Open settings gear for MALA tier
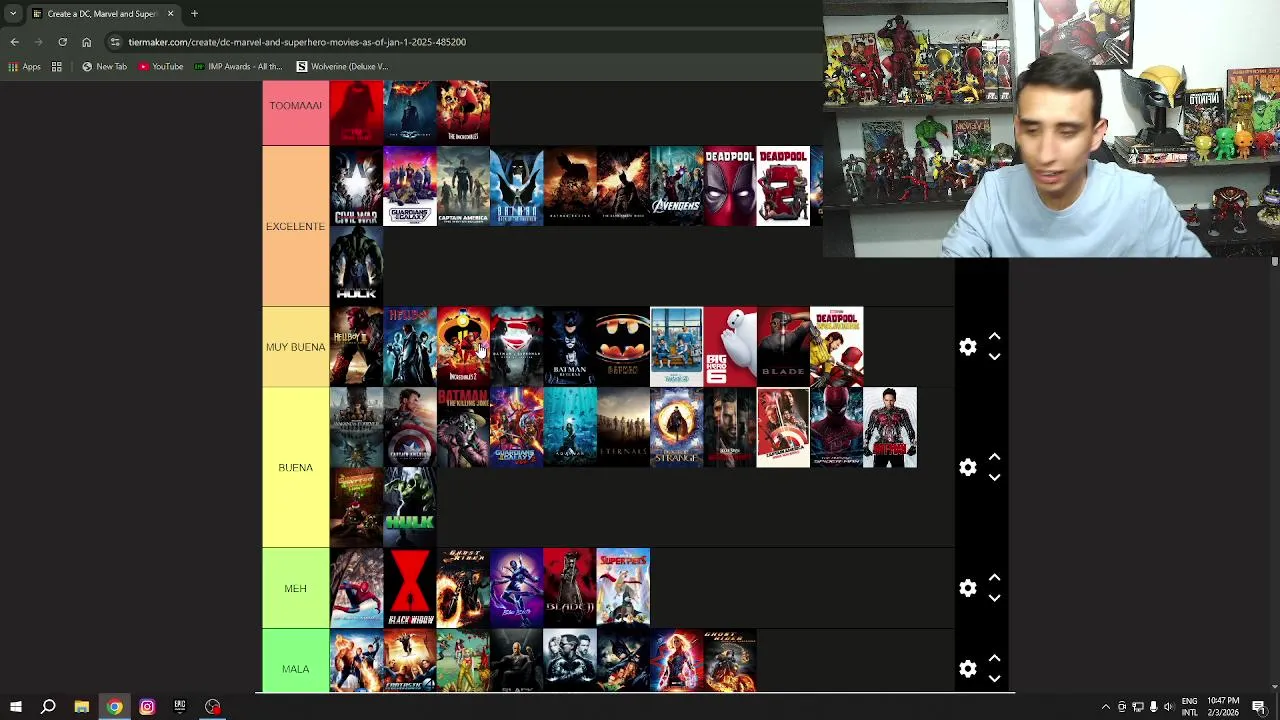Screen dimensions: 1280x720 967,669
